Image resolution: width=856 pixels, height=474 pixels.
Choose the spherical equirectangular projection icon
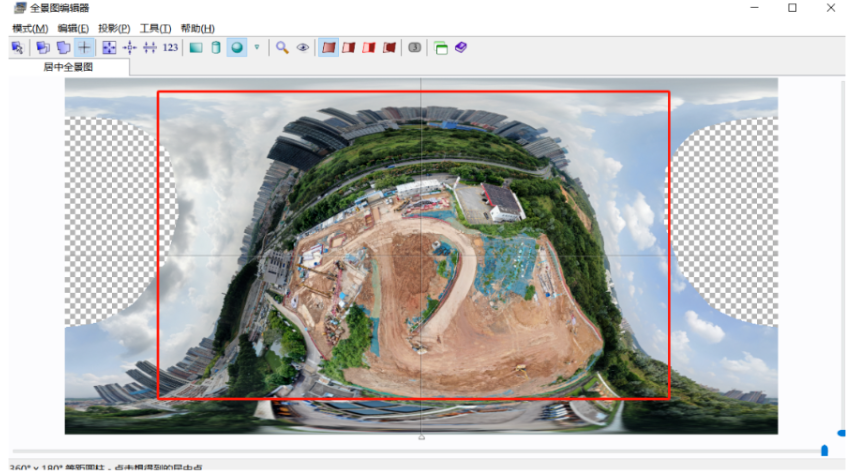237,48
